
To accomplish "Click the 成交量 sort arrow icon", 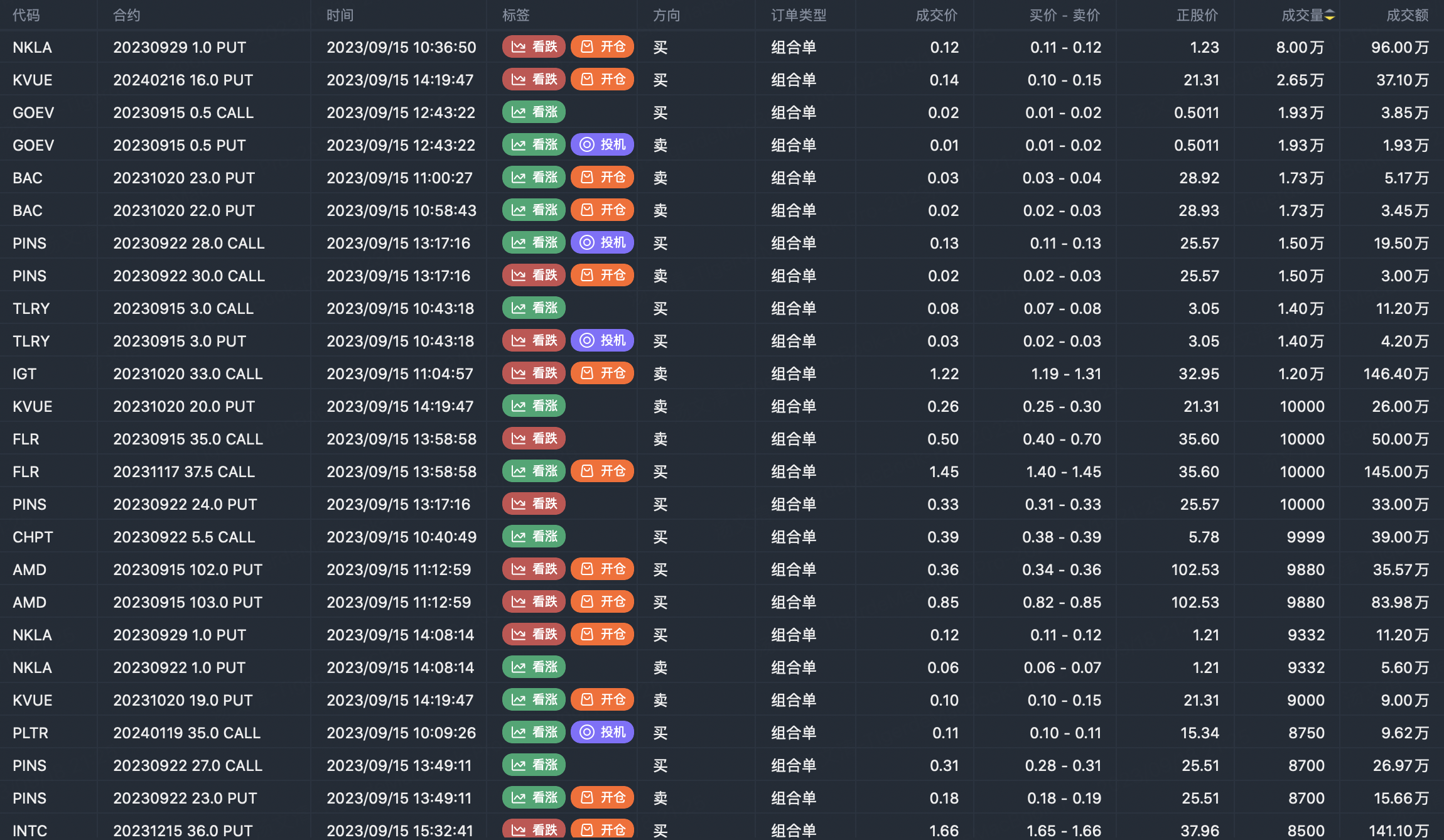I will [x=1330, y=15].
